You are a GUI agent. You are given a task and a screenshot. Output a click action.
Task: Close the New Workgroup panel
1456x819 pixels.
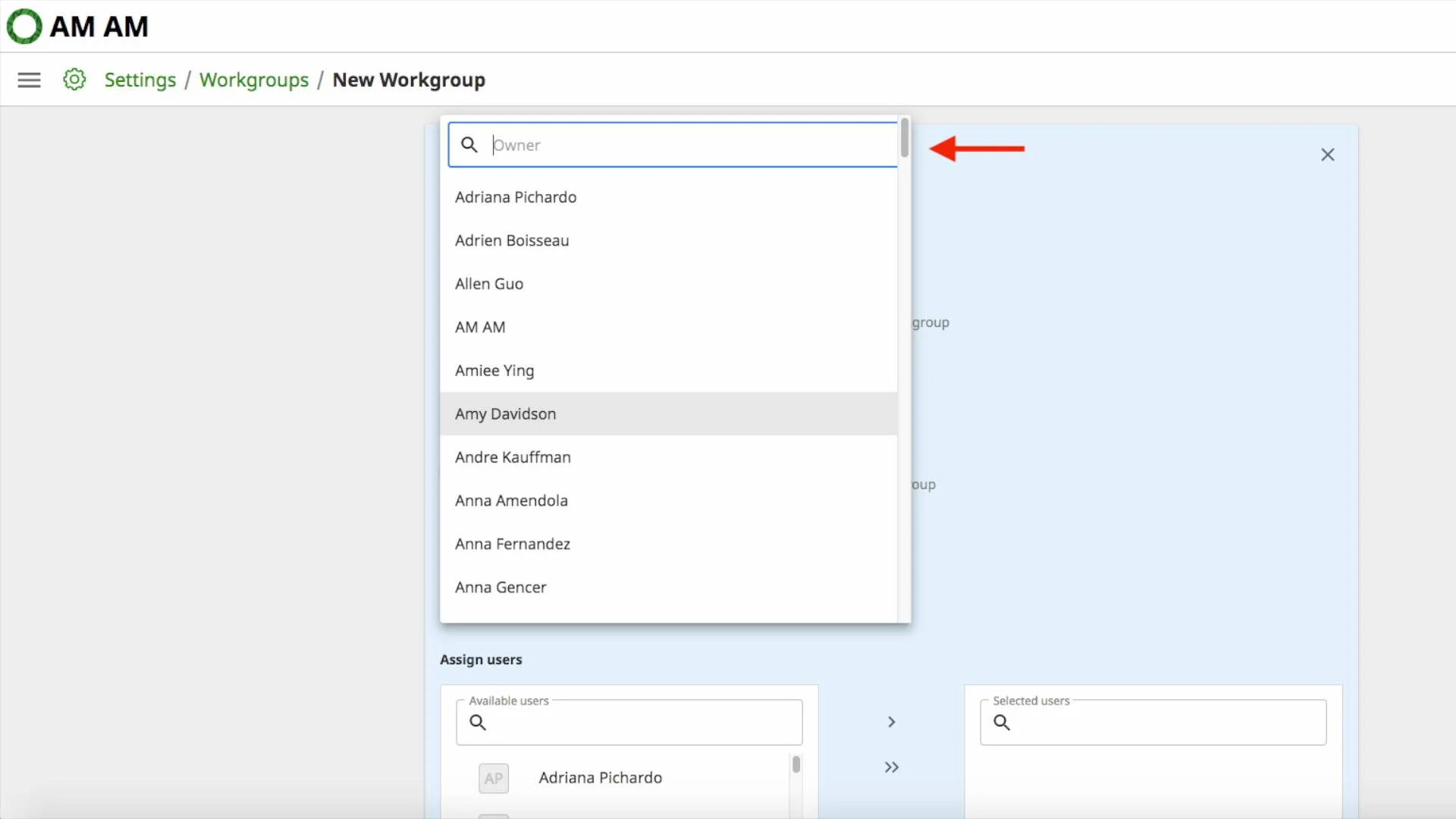click(1327, 155)
